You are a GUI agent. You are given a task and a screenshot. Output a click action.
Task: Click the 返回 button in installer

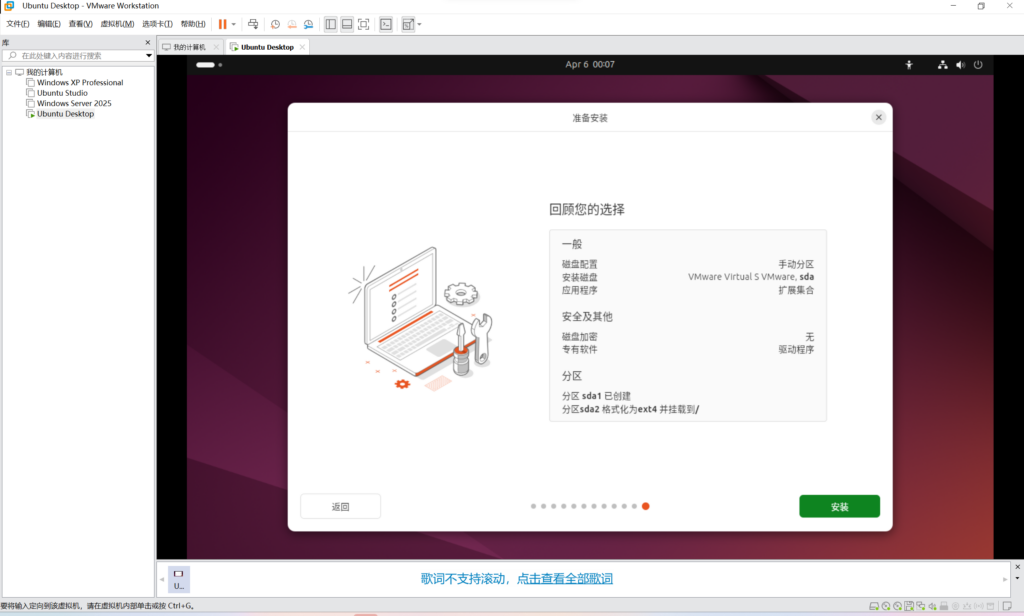click(x=340, y=506)
